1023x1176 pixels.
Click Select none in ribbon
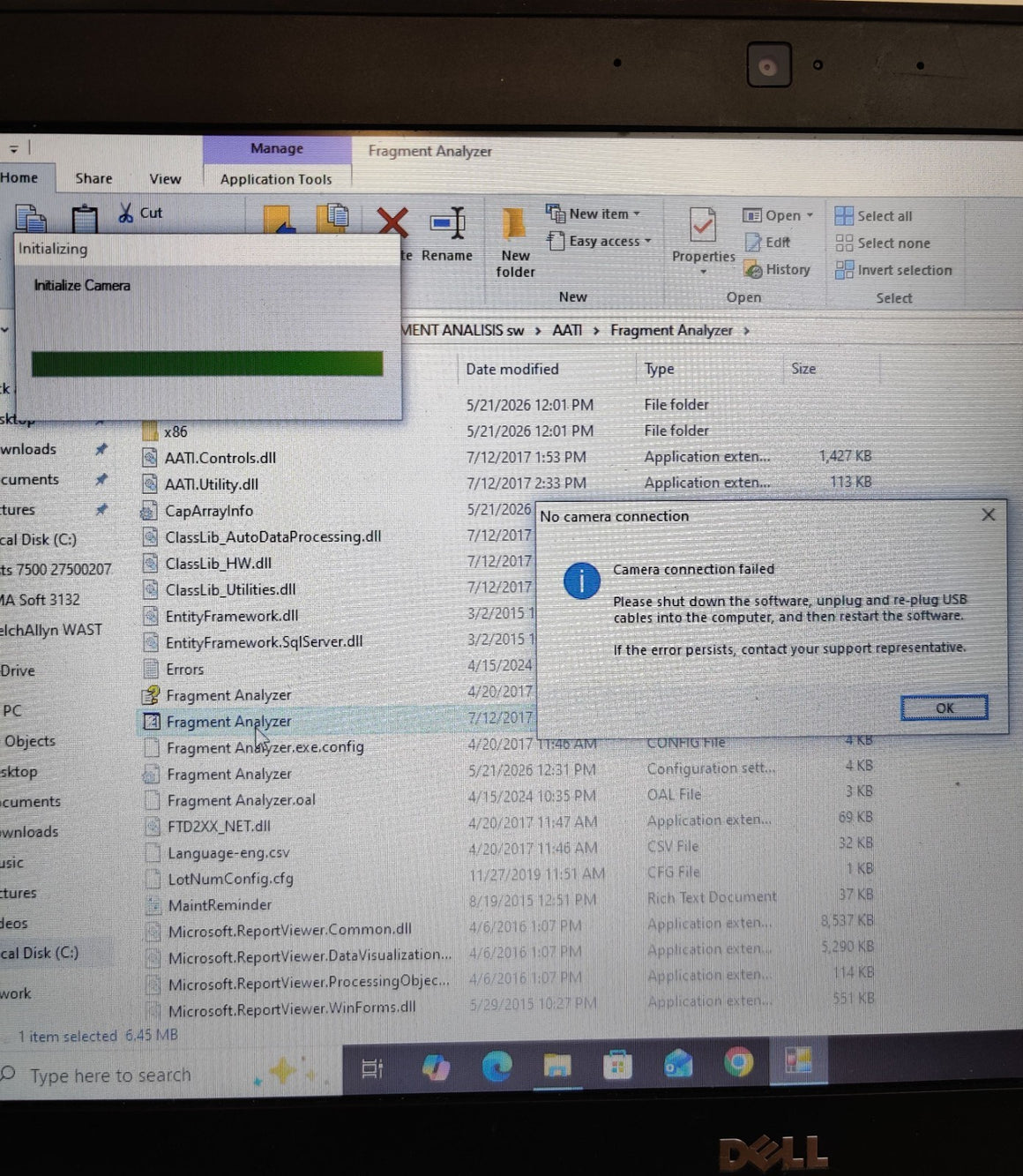(883, 243)
